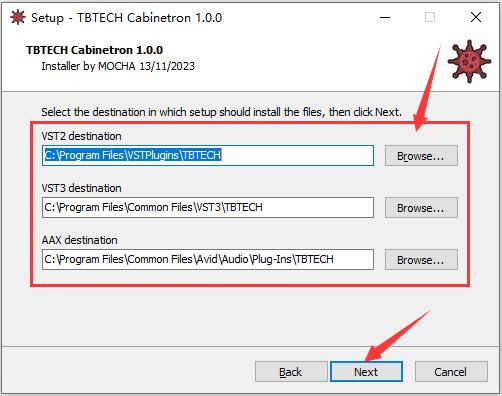
Task: Click the Installer by MOCHA subtitle text
Action: (x=118, y=66)
